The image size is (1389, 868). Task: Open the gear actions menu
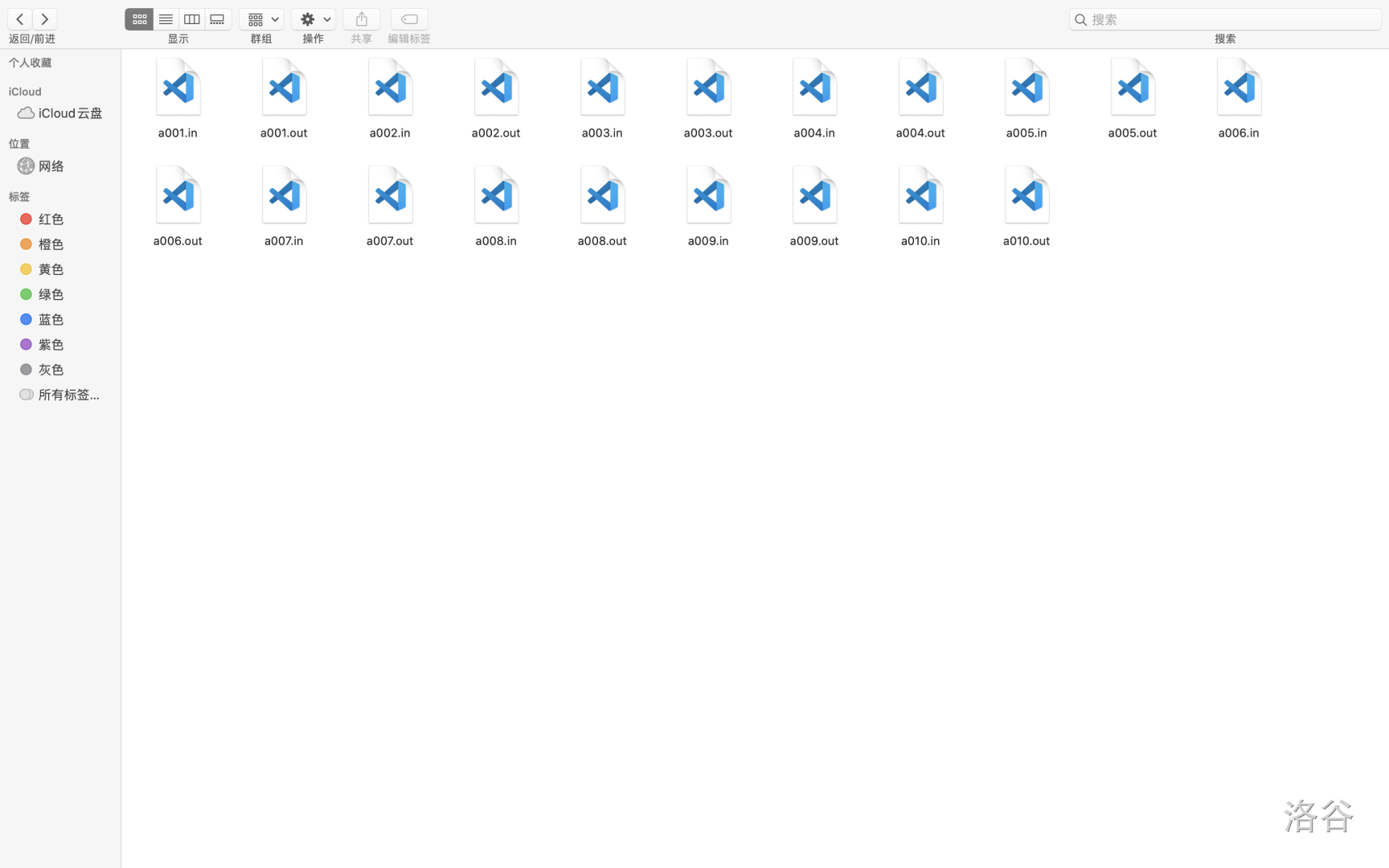coord(313,19)
